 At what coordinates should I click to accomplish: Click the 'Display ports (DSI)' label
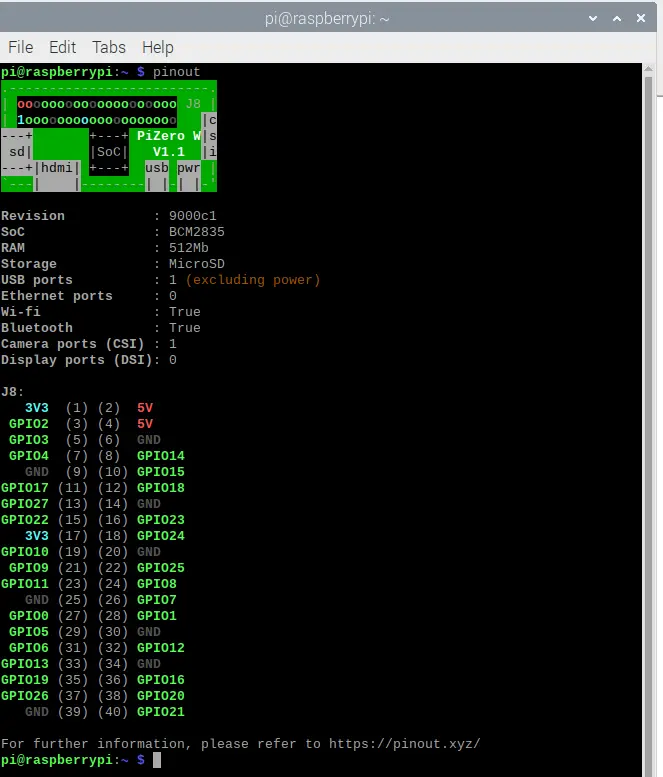pos(76,360)
